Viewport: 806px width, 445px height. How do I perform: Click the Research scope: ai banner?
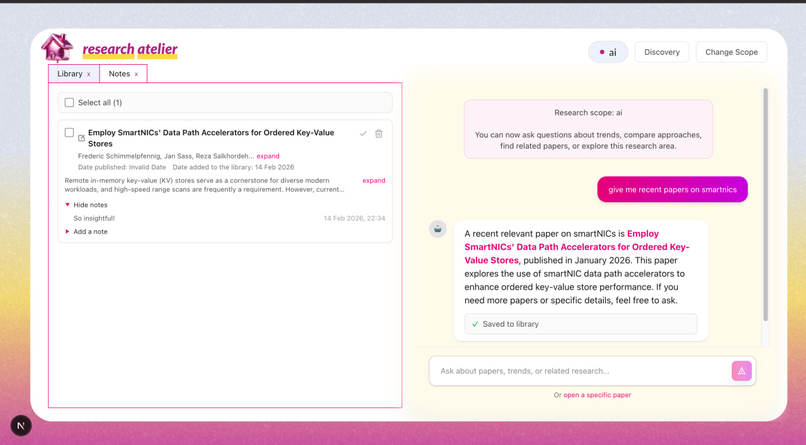pyautogui.click(x=588, y=129)
